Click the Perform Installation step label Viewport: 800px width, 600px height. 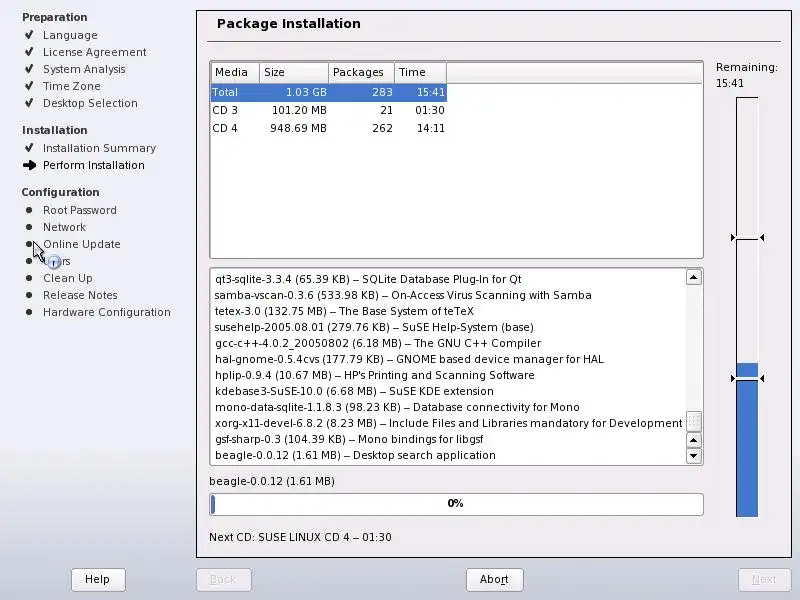click(x=94, y=165)
